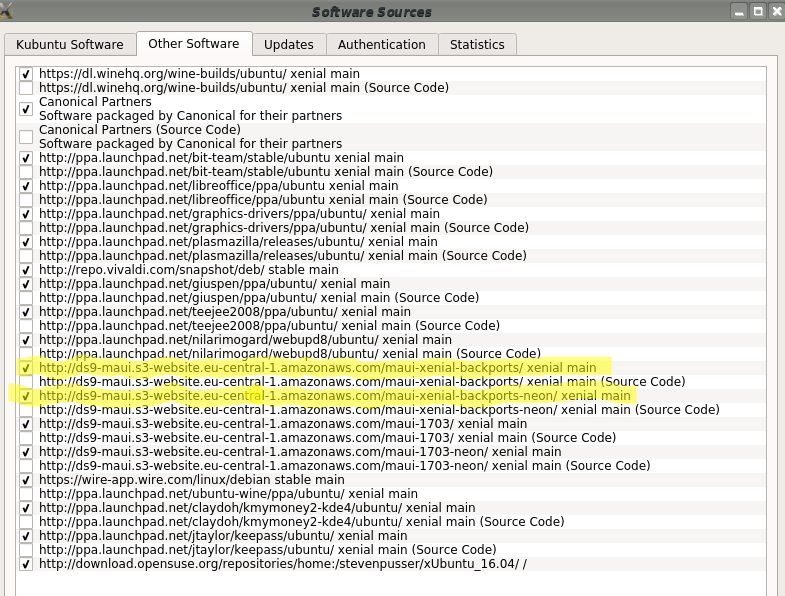The height and width of the screenshot is (596, 785).
Task: Show the Statistics tab
Action: coord(477,45)
